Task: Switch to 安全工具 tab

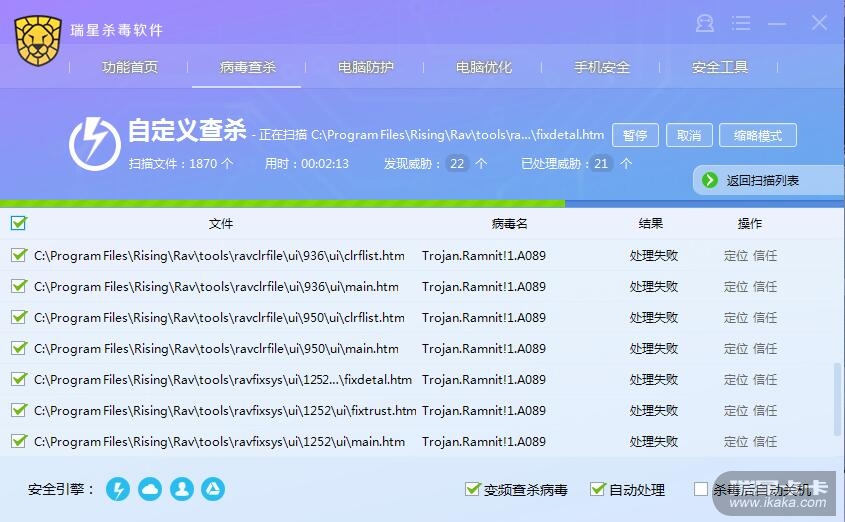Action: (719, 67)
